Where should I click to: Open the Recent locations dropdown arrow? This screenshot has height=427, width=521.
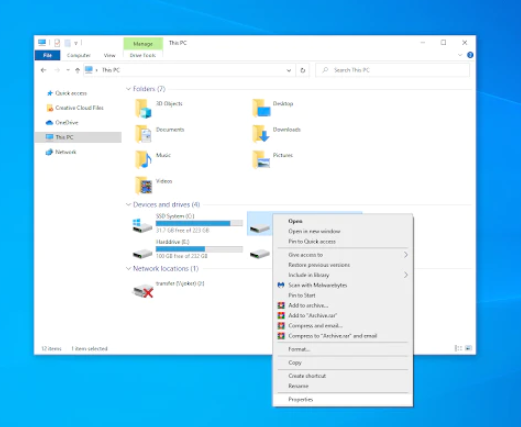pos(68,70)
